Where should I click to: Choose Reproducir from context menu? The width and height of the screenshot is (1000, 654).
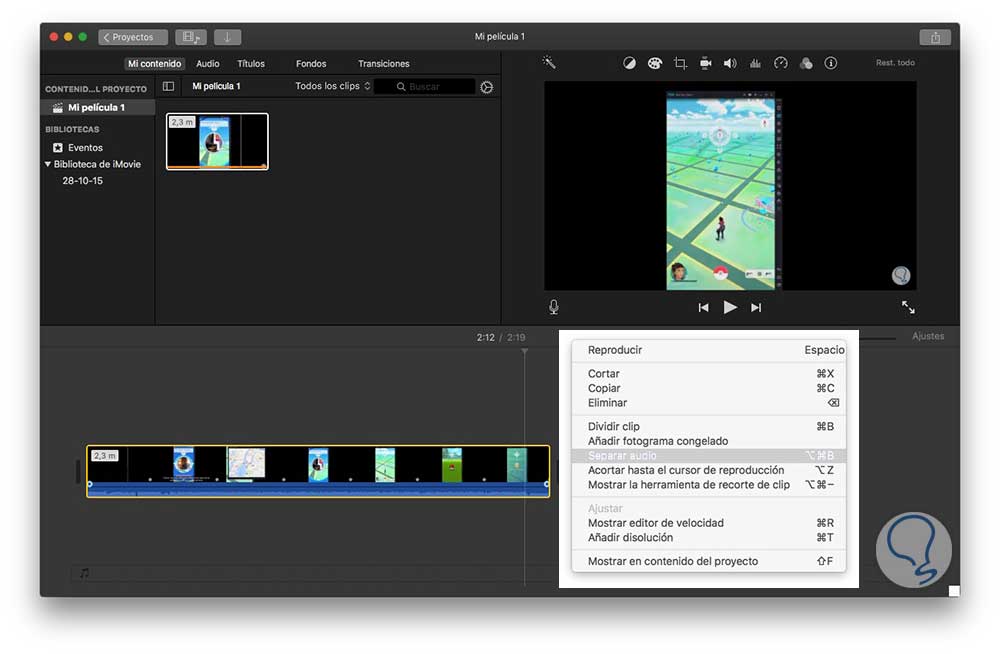tap(709, 350)
